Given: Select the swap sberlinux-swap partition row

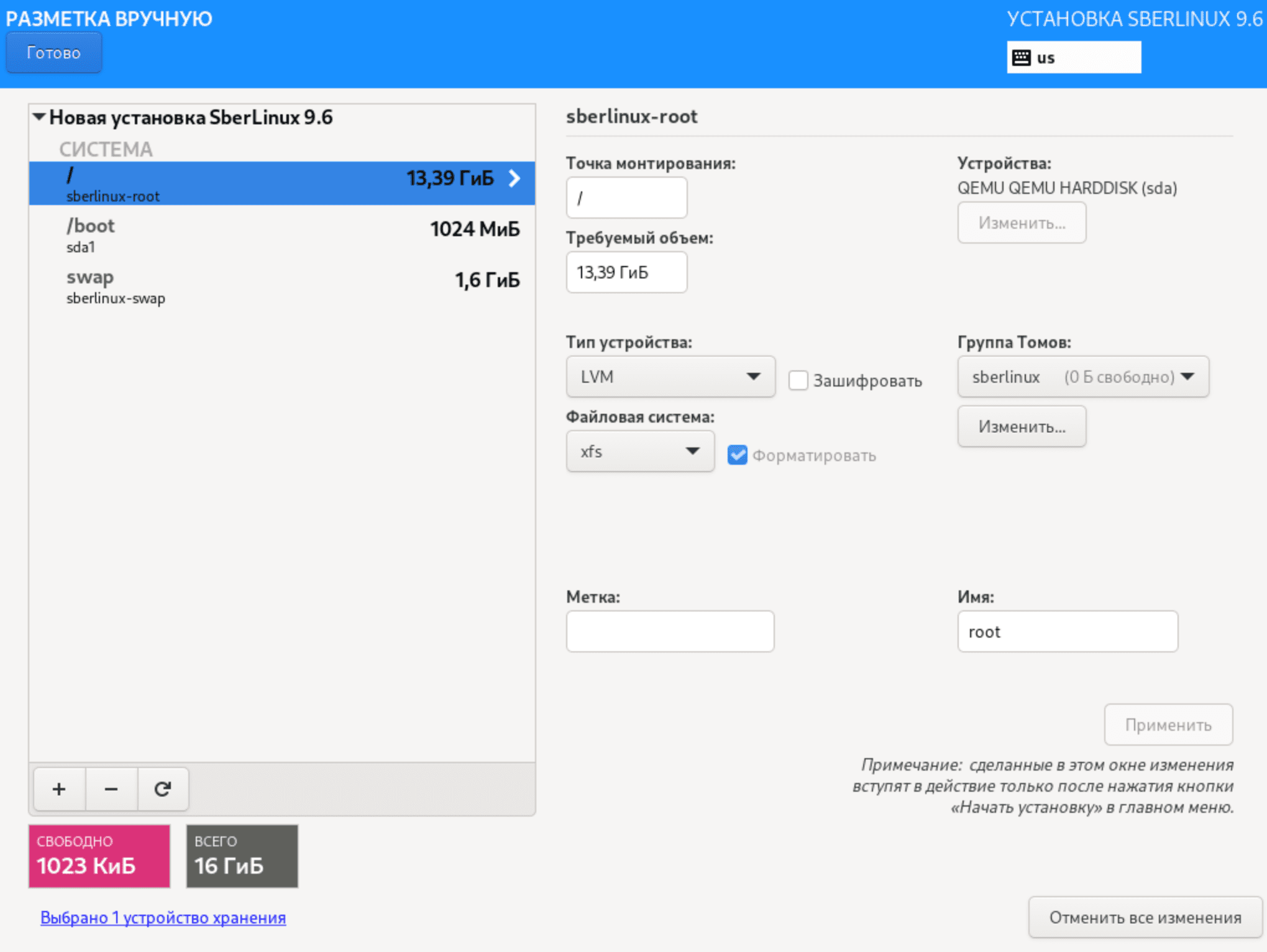Looking at the screenshot, I should pyautogui.click(x=282, y=286).
